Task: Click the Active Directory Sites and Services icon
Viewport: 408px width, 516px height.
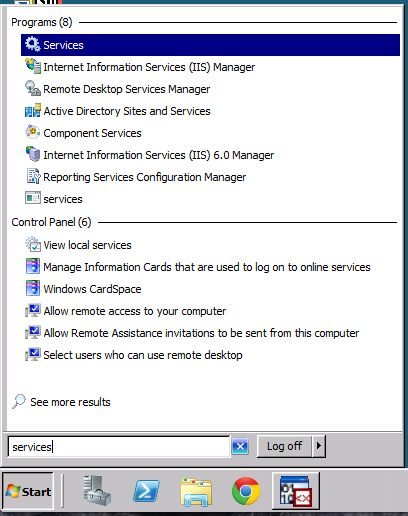Action: [x=33, y=110]
